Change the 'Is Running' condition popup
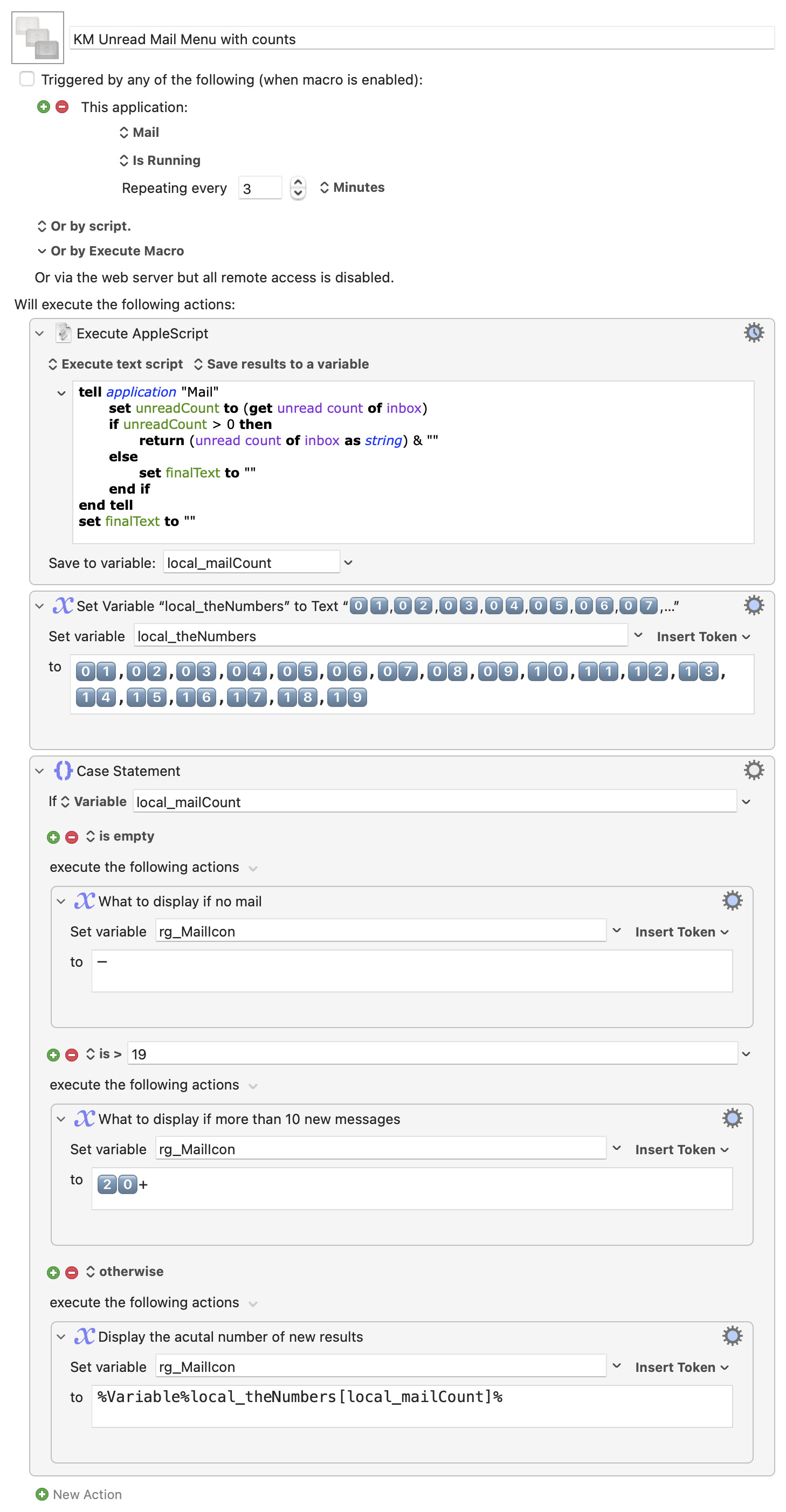The height and width of the screenshot is (1512, 786). (x=160, y=160)
